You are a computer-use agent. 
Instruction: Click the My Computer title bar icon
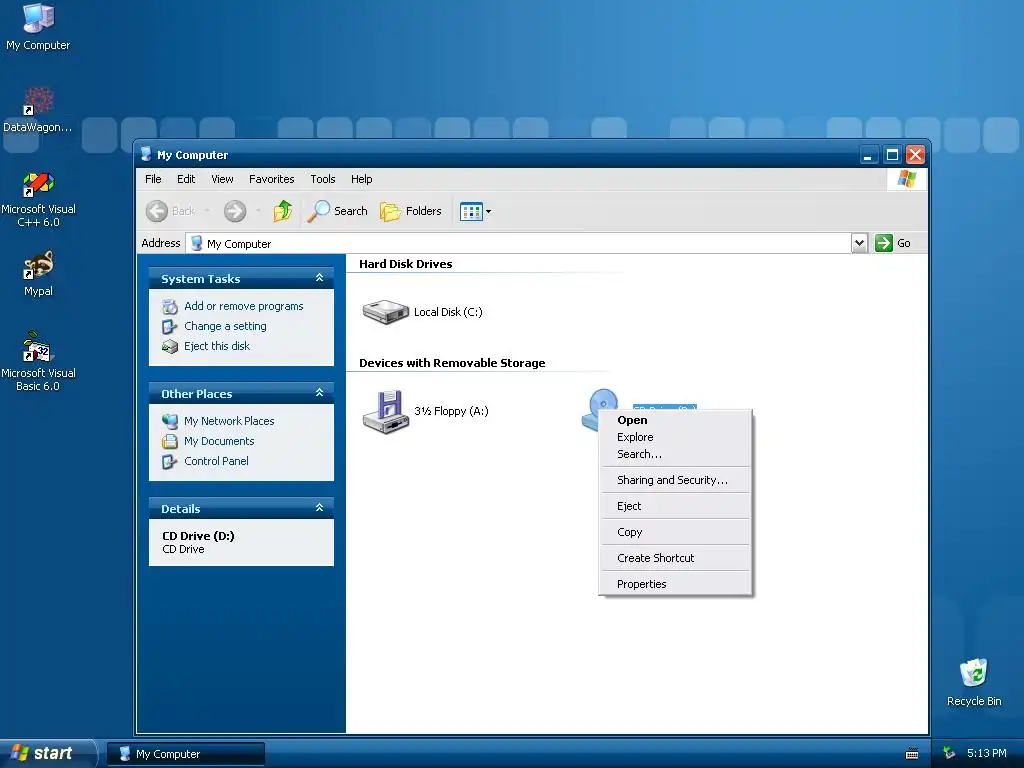point(146,155)
